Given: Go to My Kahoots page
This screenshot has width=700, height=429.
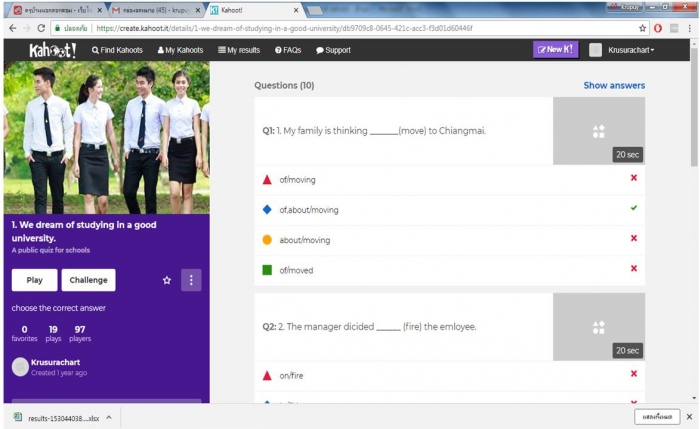Looking at the screenshot, I should [180, 50].
